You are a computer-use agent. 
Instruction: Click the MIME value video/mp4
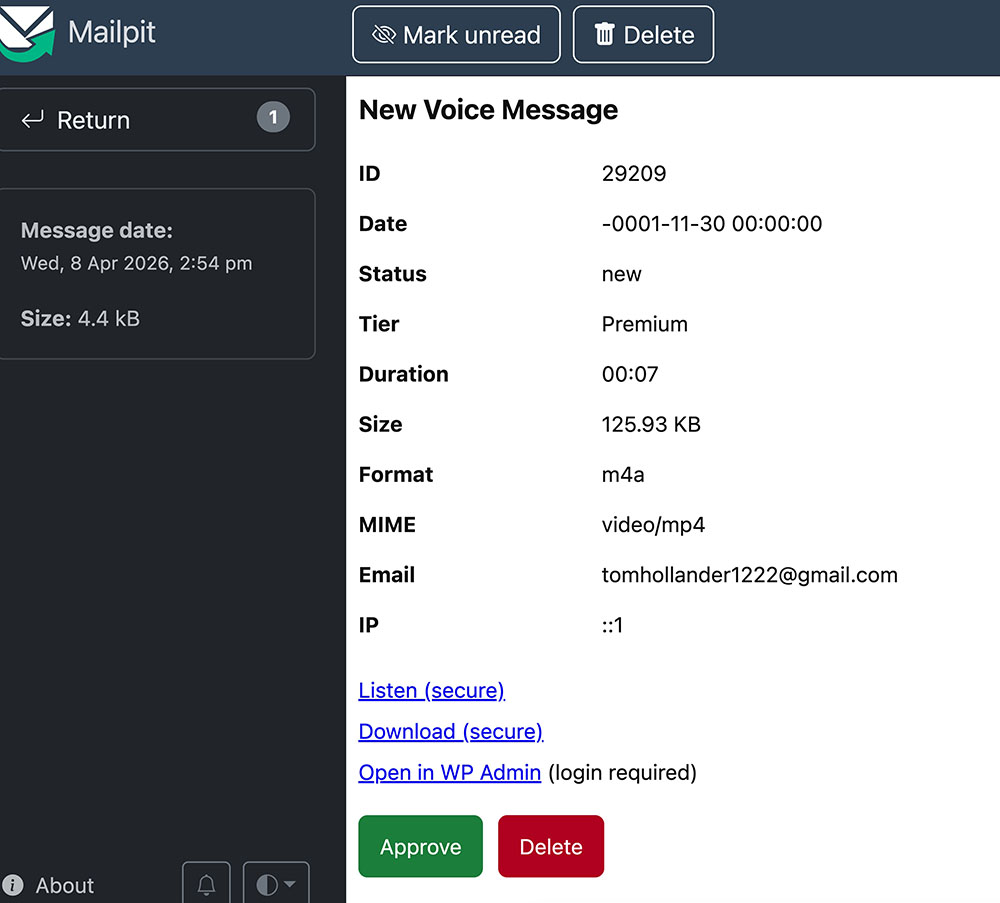tap(653, 525)
